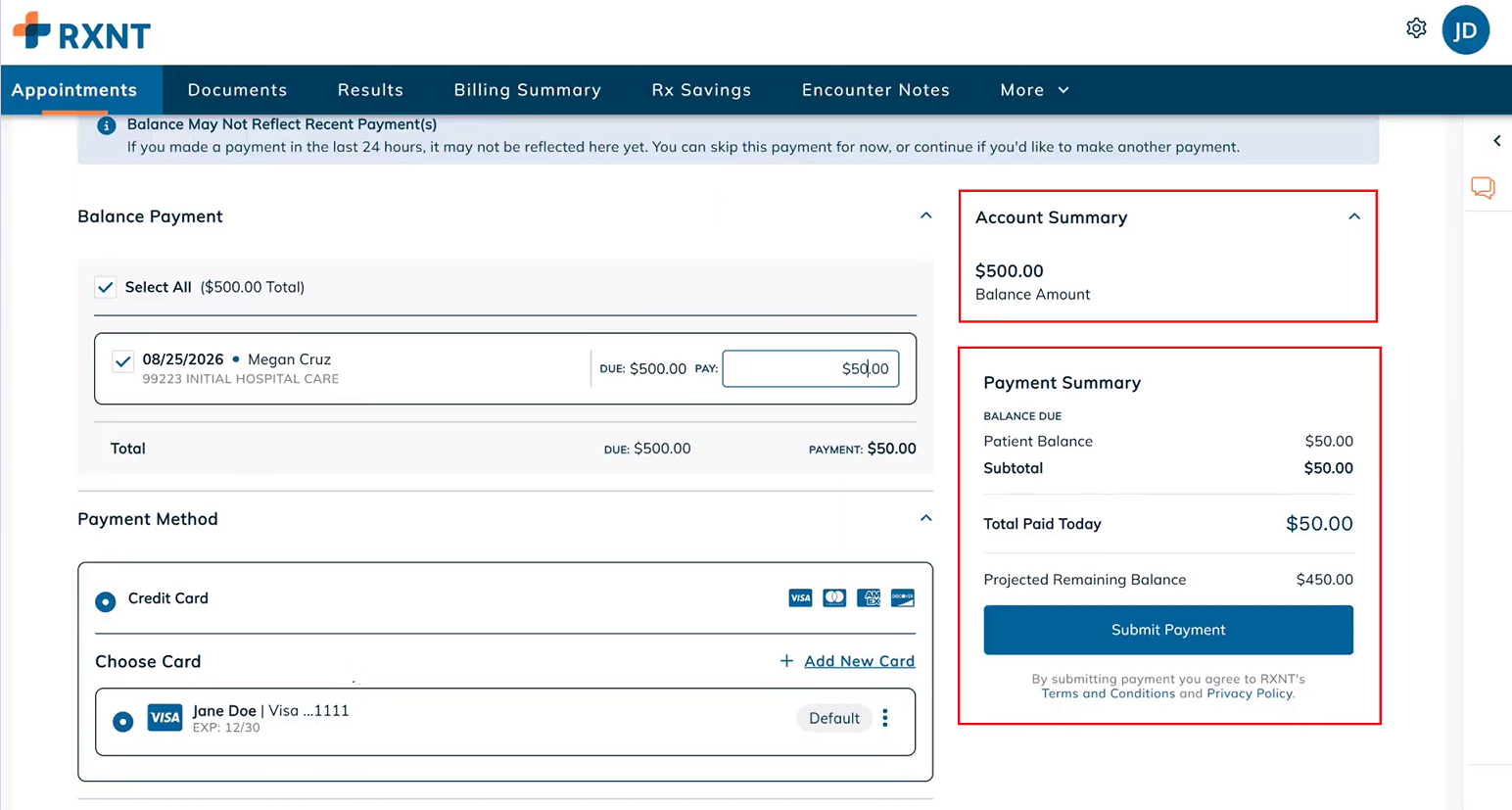This screenshot has height=810, width=1512.
Task: Click the info icon in balance notice
Action: [x=106, y=125]
